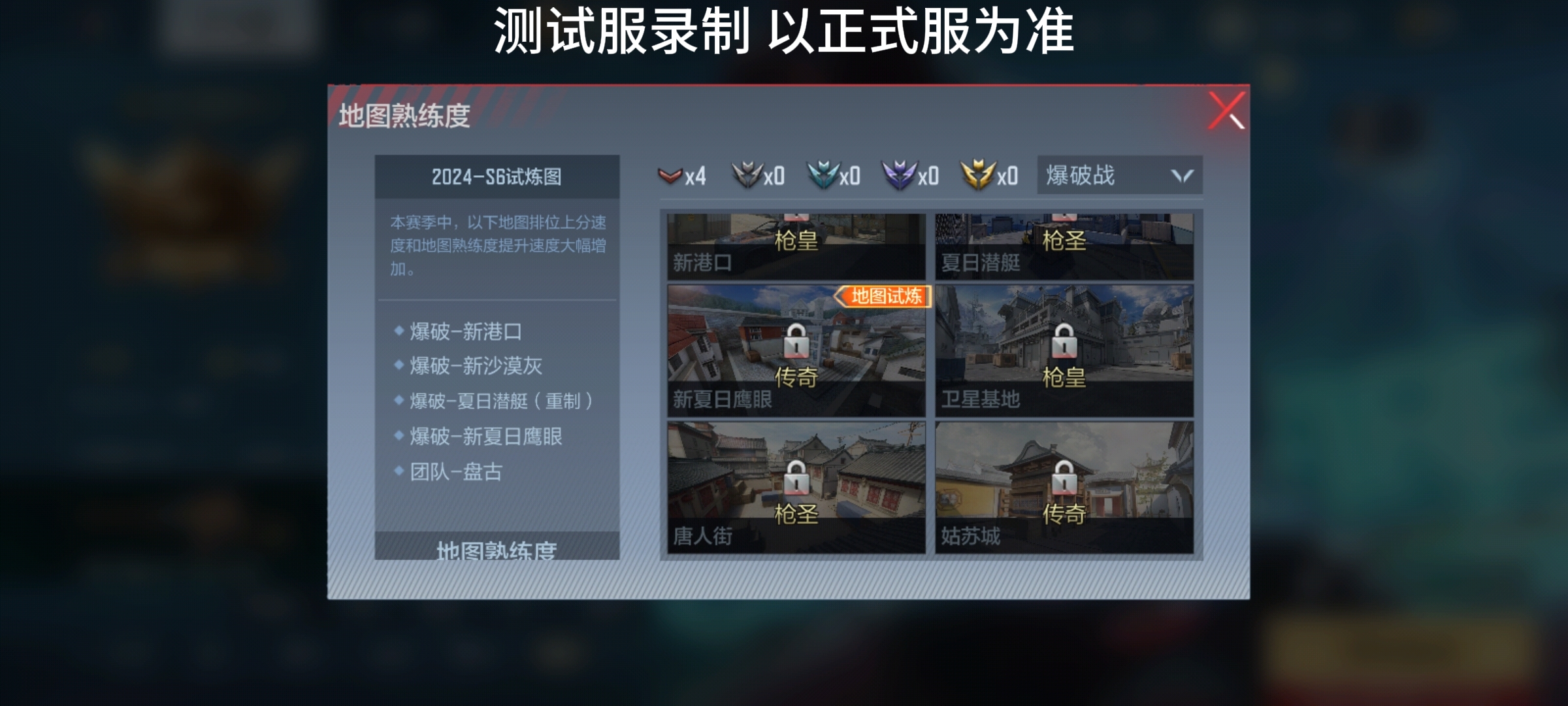Select the 地图熟练度 tab at panel bottom
Screen dimensions: 1568x706
click(x=497, y=548)
